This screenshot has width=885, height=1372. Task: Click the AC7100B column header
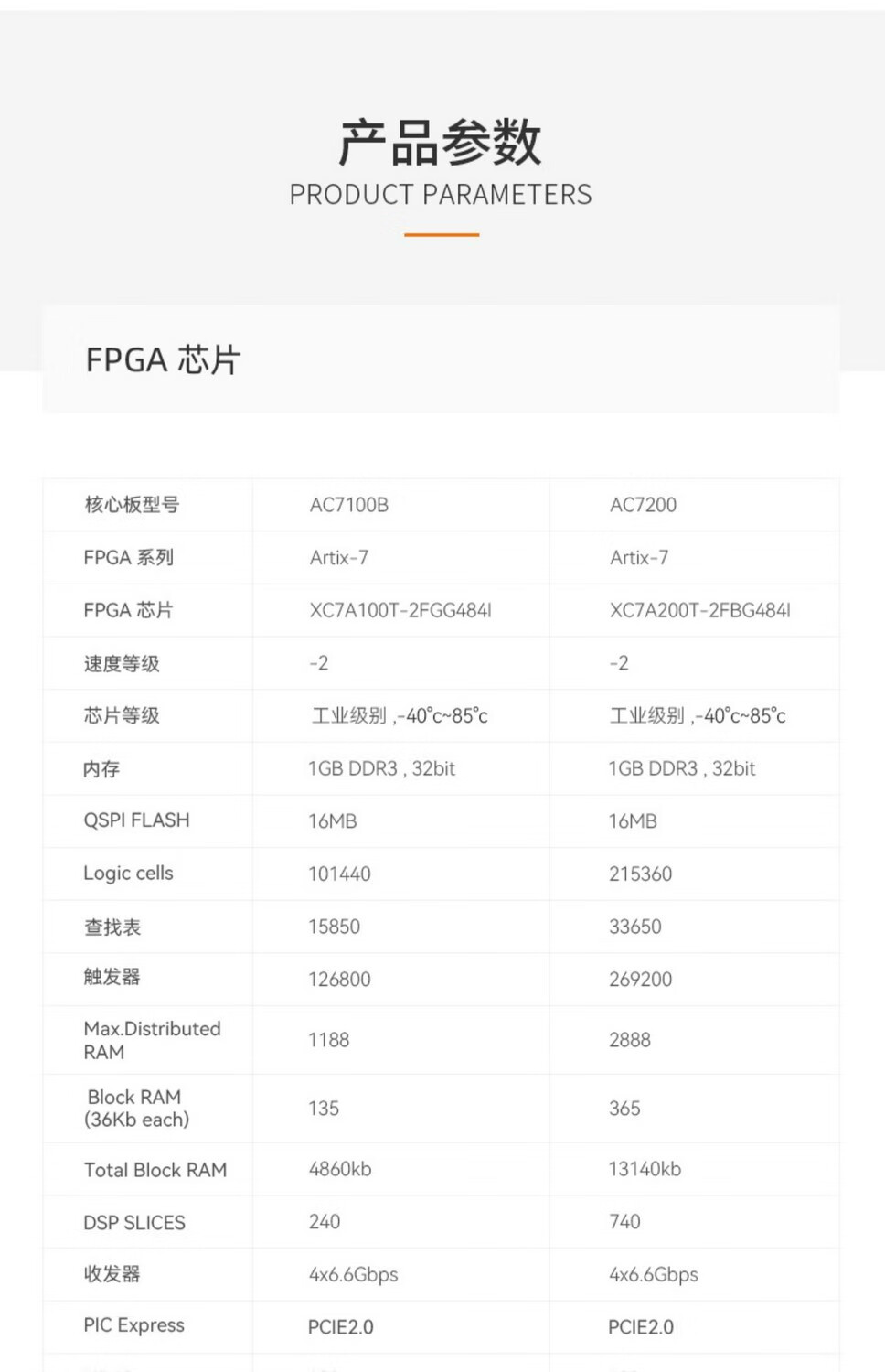click(349, 505)
